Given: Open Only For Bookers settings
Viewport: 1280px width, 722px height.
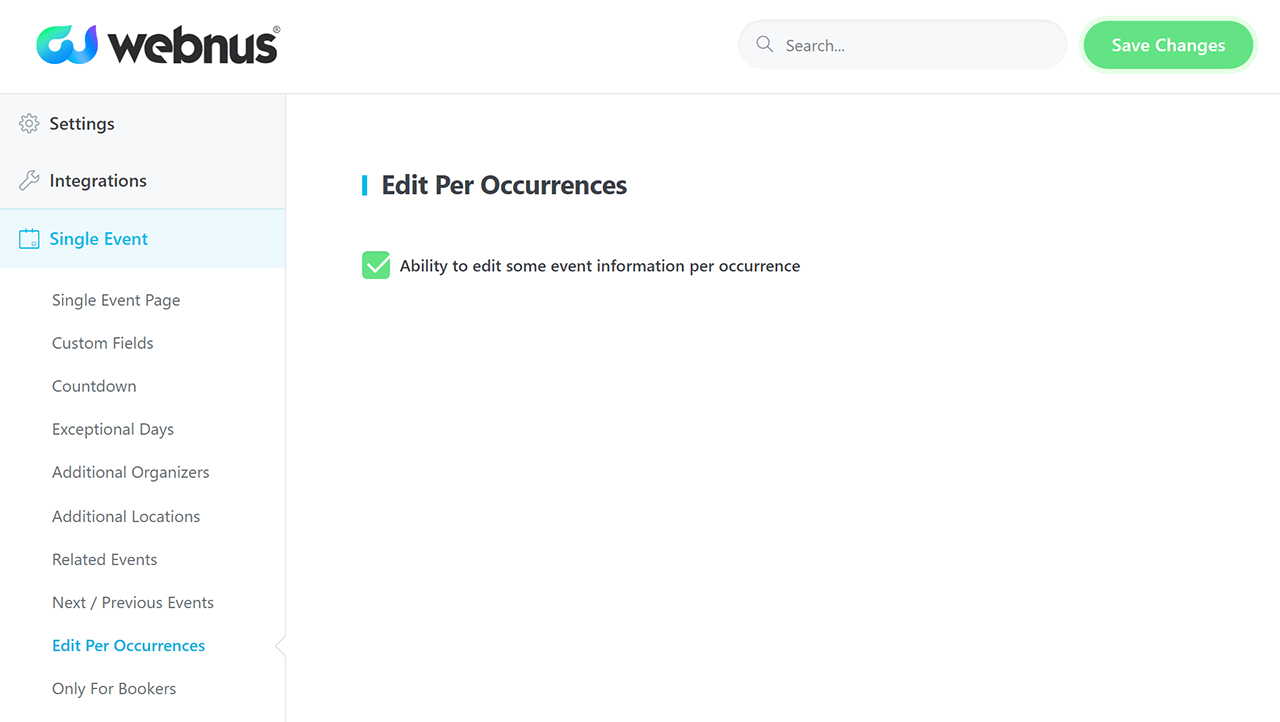Looking at the screenshot, I should [x=114, y=688].
